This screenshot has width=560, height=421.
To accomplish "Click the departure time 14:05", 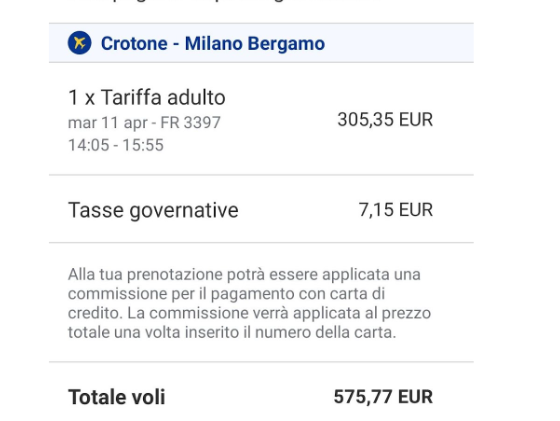I will pyautogui.click(x=89, y=145).
